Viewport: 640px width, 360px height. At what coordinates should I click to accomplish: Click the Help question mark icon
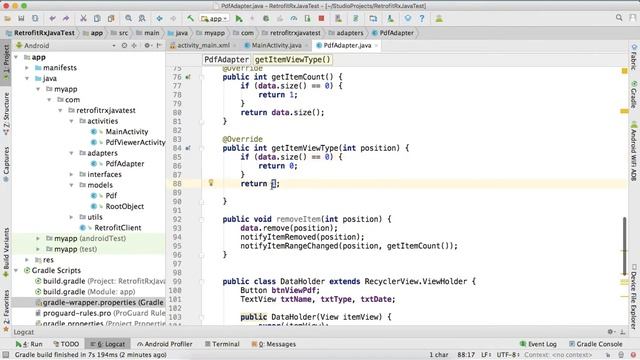(422, 18)
